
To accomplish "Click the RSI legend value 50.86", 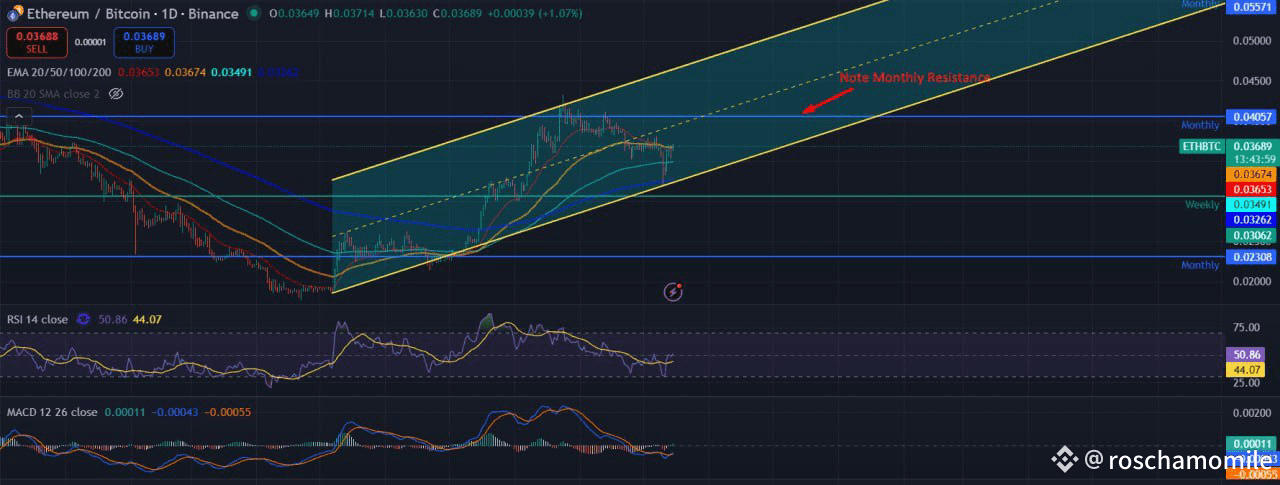I will (115, 319).
